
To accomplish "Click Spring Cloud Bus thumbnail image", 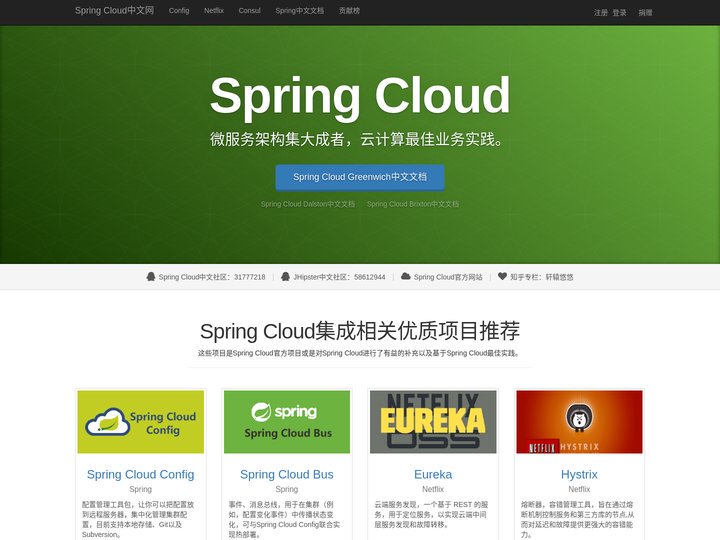I will tap(287, 422).
